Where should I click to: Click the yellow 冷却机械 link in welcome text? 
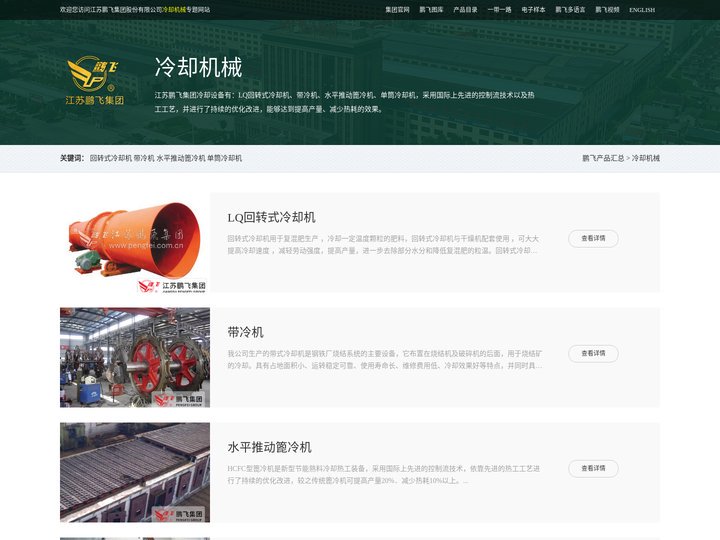pos(174,9)
